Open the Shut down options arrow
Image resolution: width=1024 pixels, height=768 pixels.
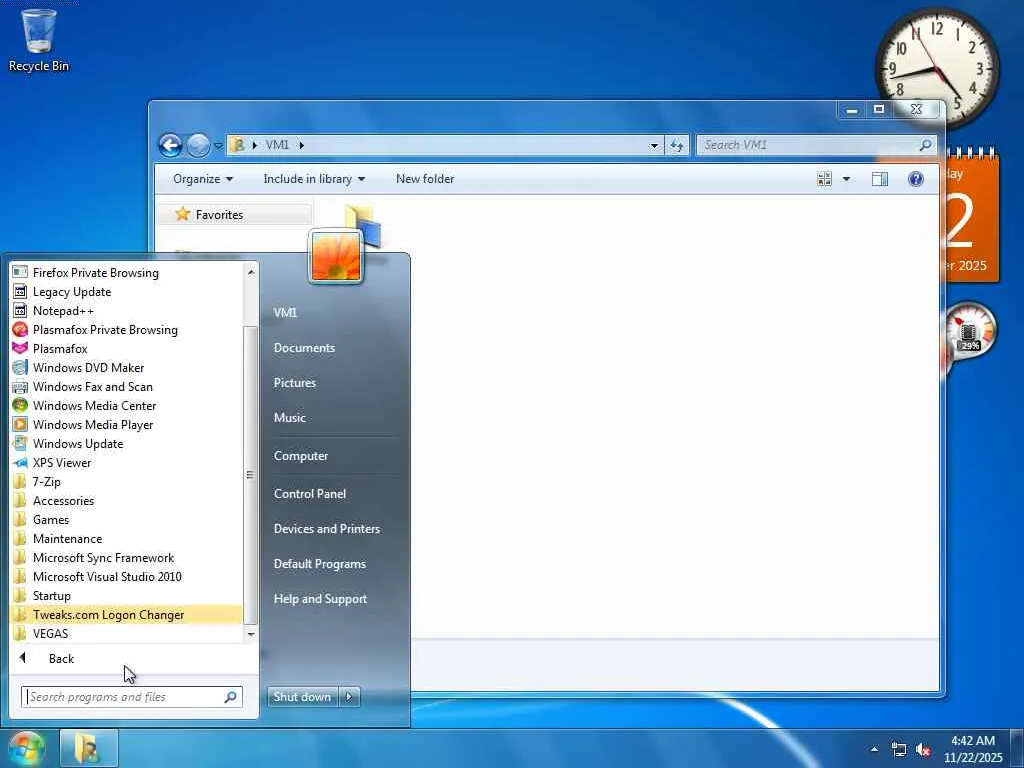tap(349, 697)
